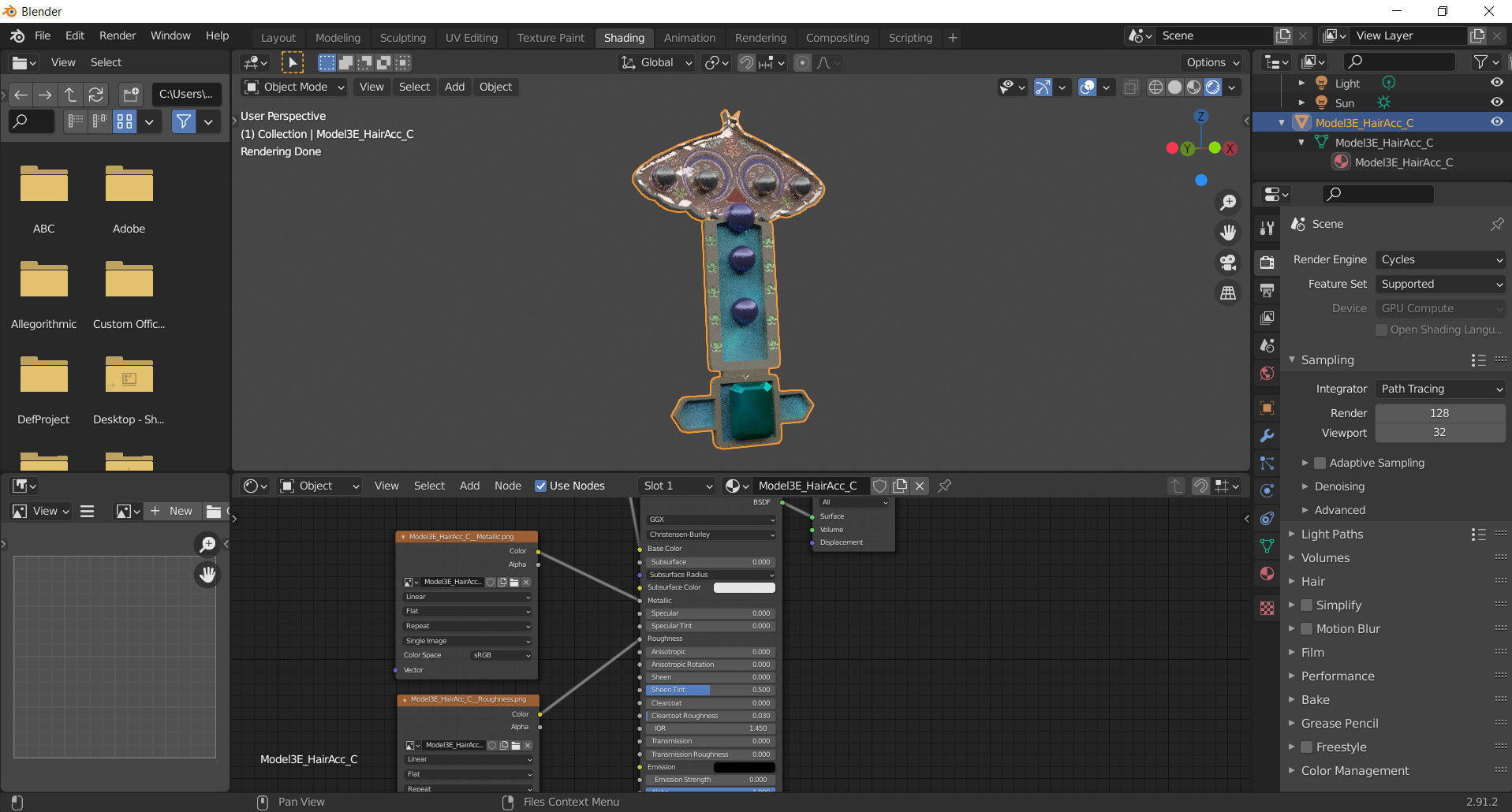Open the Options popover in viewport header
1512x812 pixels.
click(1211, 62)
